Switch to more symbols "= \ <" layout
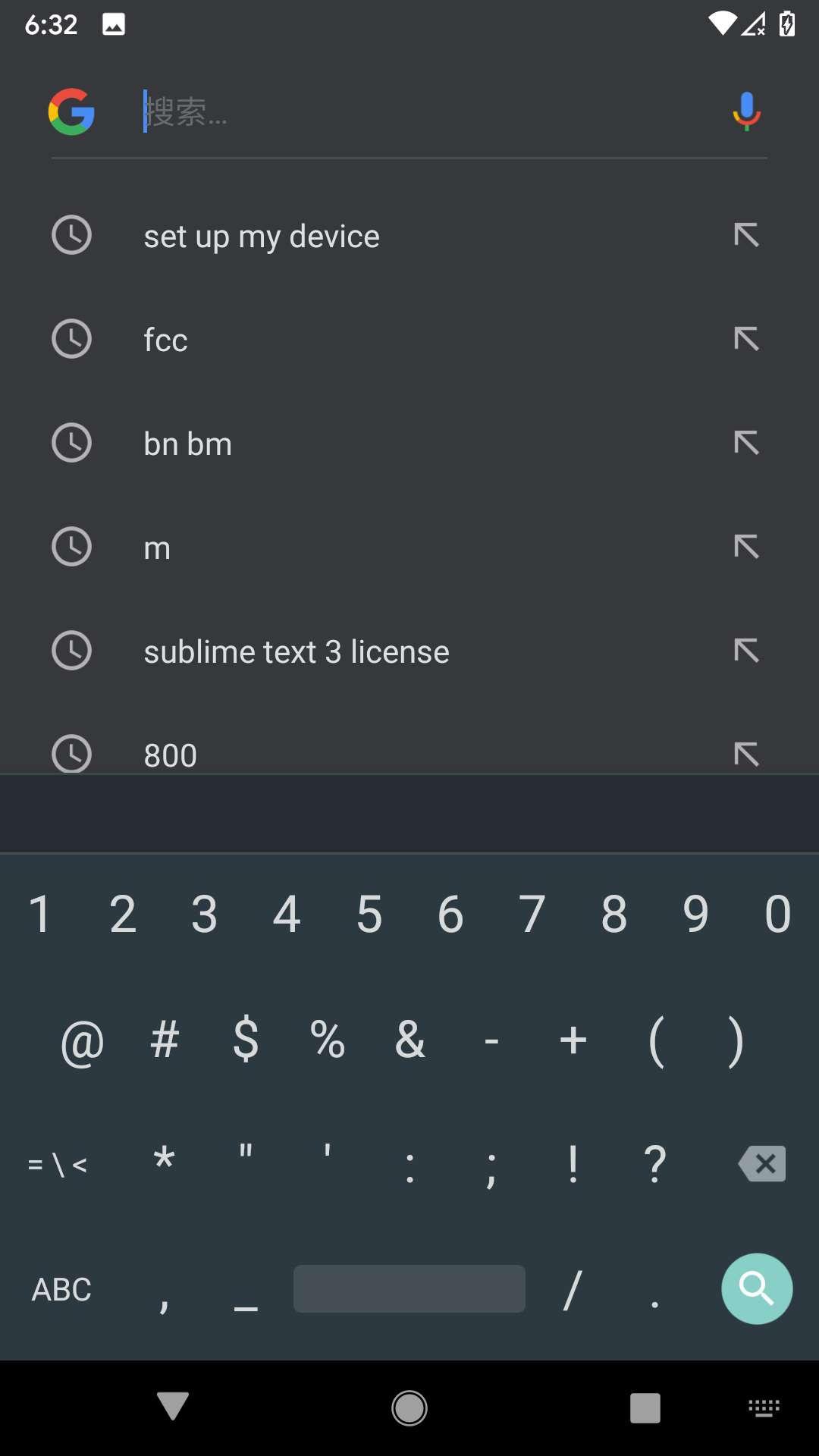This screenshot has height=1456, width=819. click(x=58, y=1164)
